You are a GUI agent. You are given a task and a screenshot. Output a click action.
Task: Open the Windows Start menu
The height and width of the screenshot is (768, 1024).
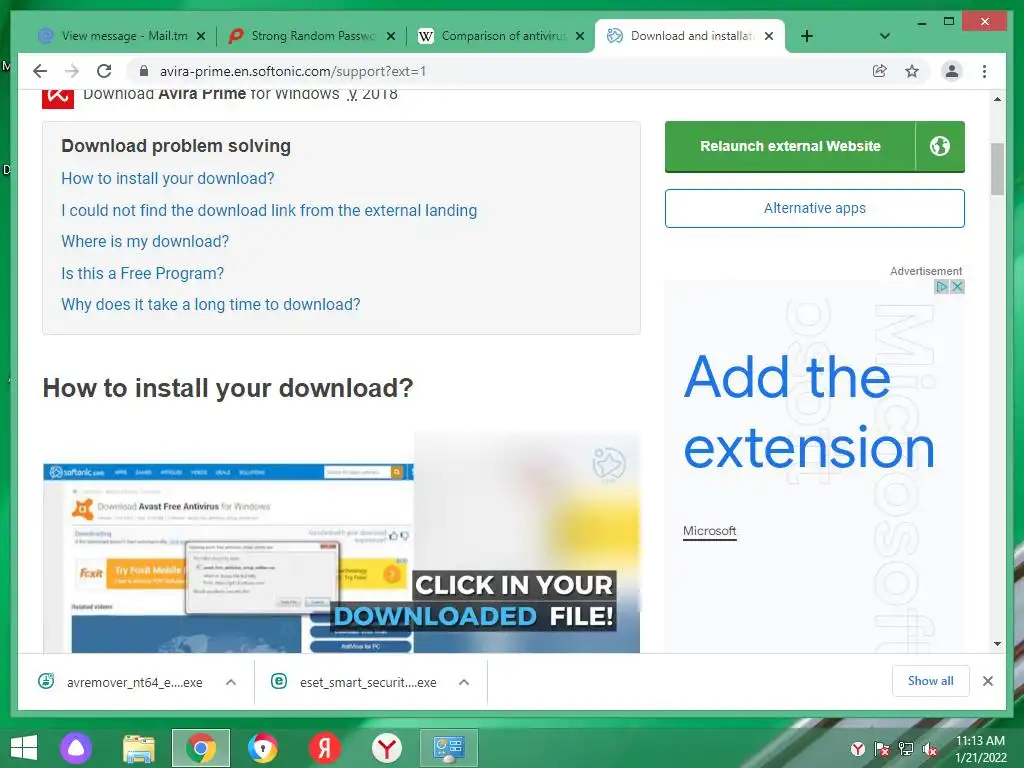click(x=24, y=748)
